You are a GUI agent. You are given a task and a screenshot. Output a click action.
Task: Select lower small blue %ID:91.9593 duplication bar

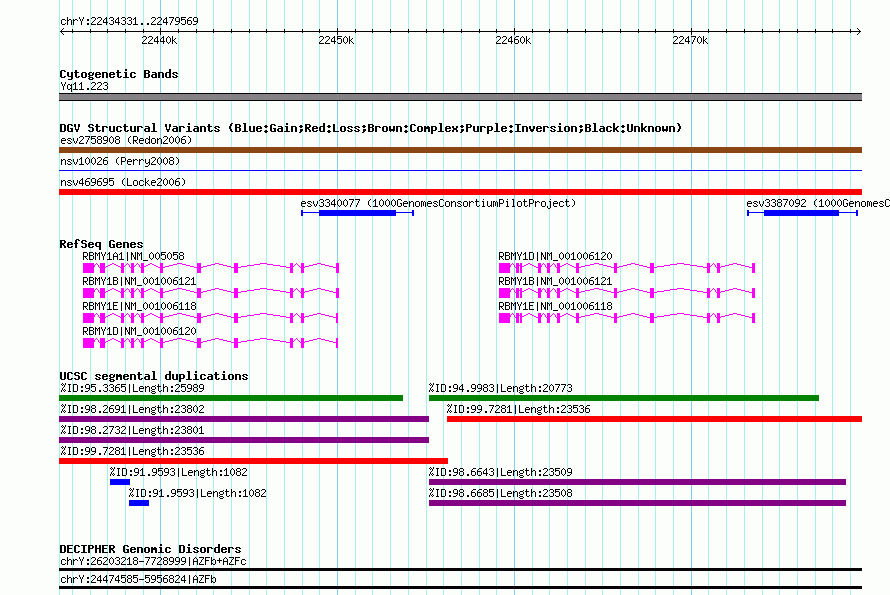(x=139, y=503)
